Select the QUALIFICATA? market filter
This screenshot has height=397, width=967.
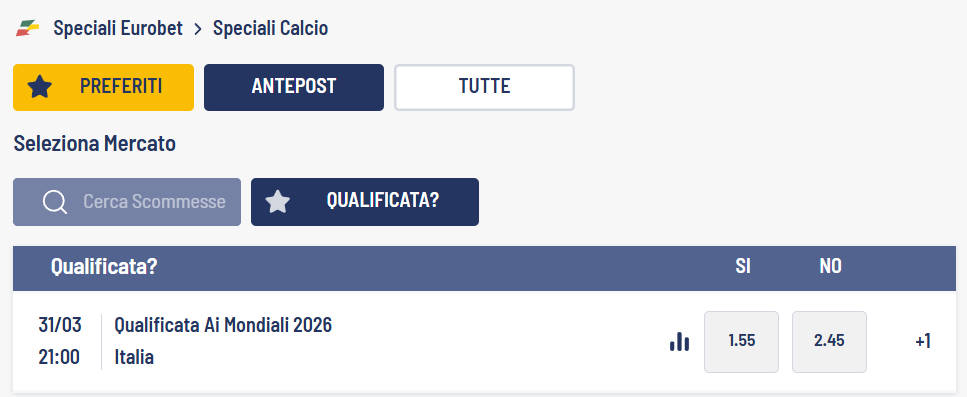point(365,202)
